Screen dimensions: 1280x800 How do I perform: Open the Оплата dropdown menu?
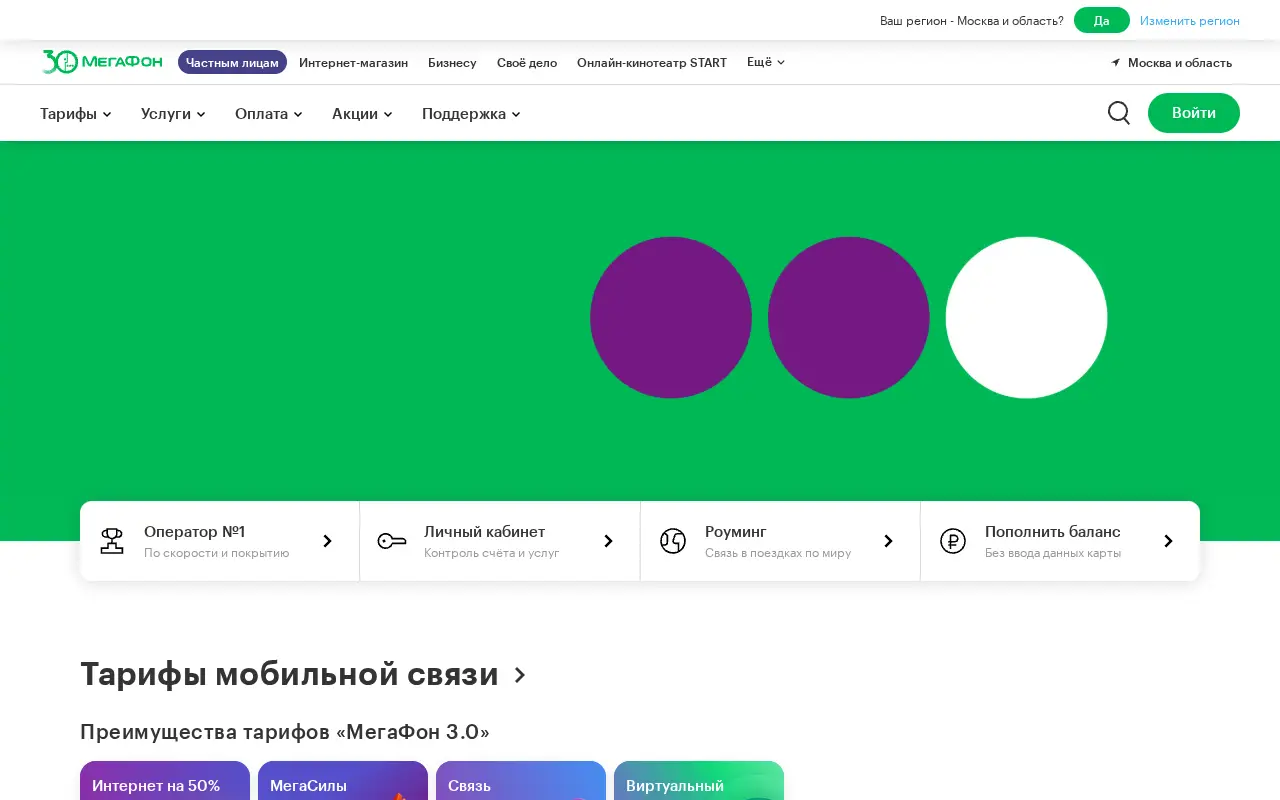[269, 114]
